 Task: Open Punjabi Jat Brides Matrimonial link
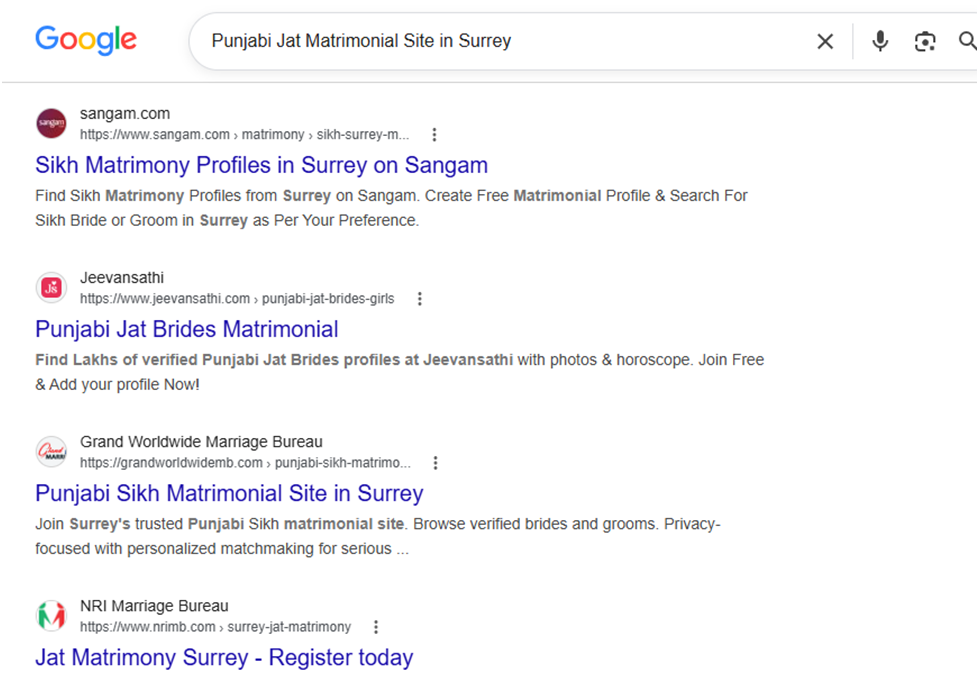tap(187, 330)
